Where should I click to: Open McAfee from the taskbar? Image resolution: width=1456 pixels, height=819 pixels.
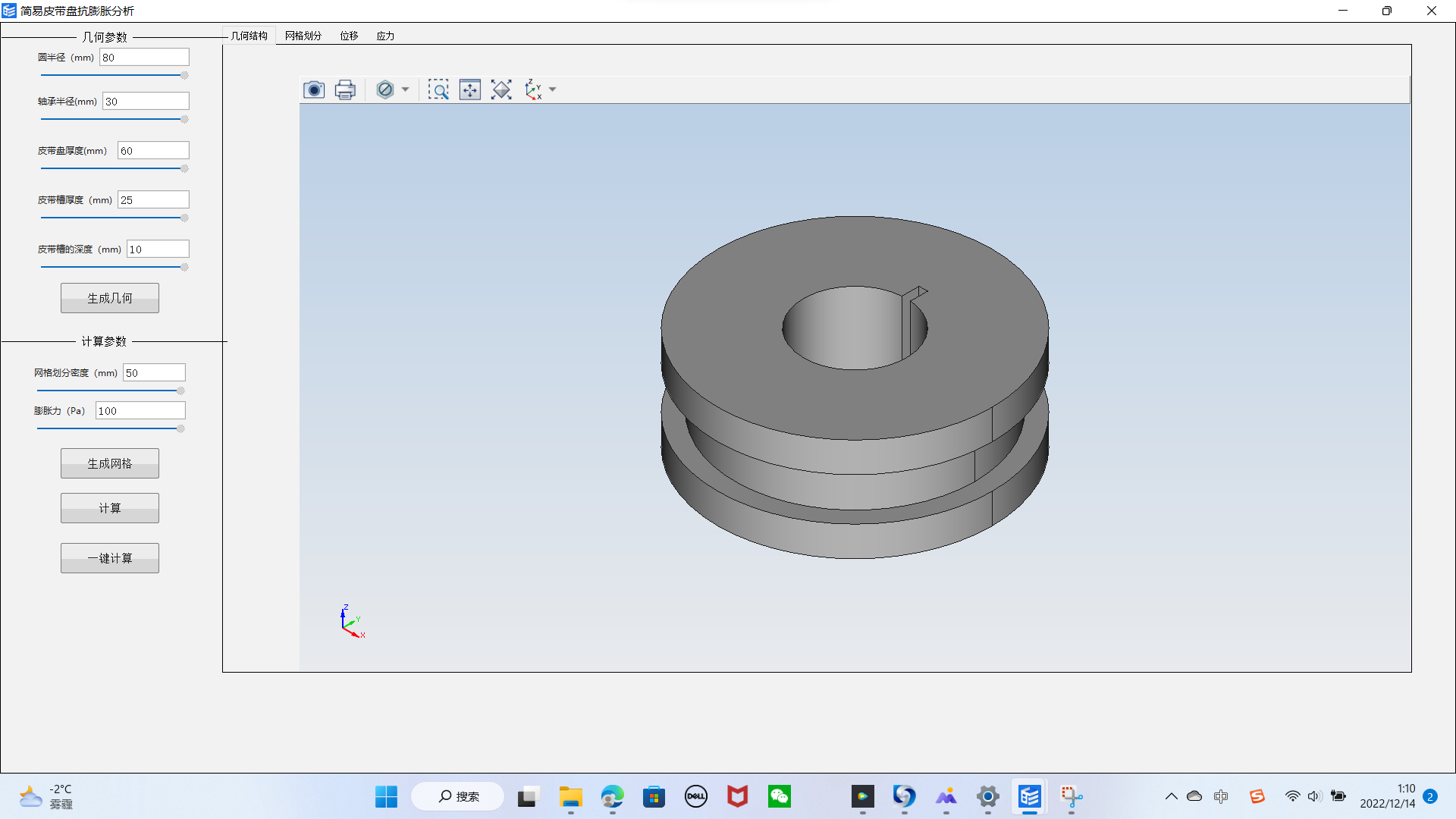tap(737, 796)
